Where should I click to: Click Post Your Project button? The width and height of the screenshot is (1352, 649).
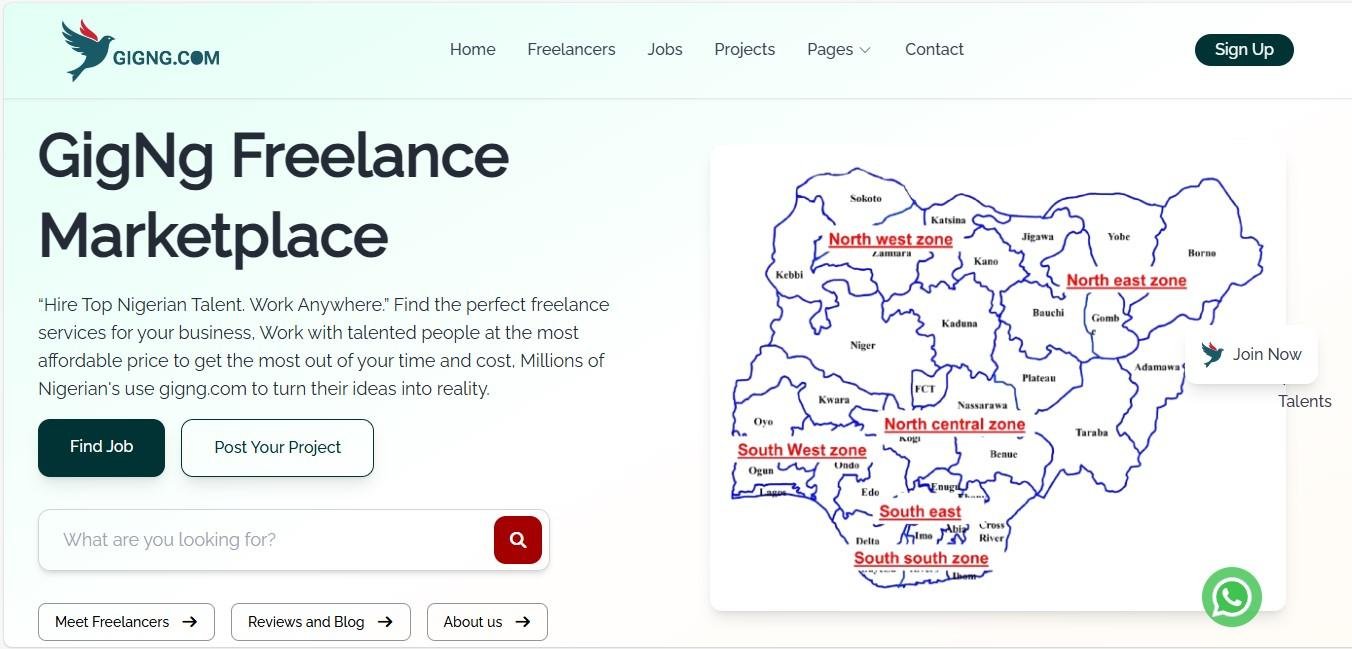tap(277, 447)
